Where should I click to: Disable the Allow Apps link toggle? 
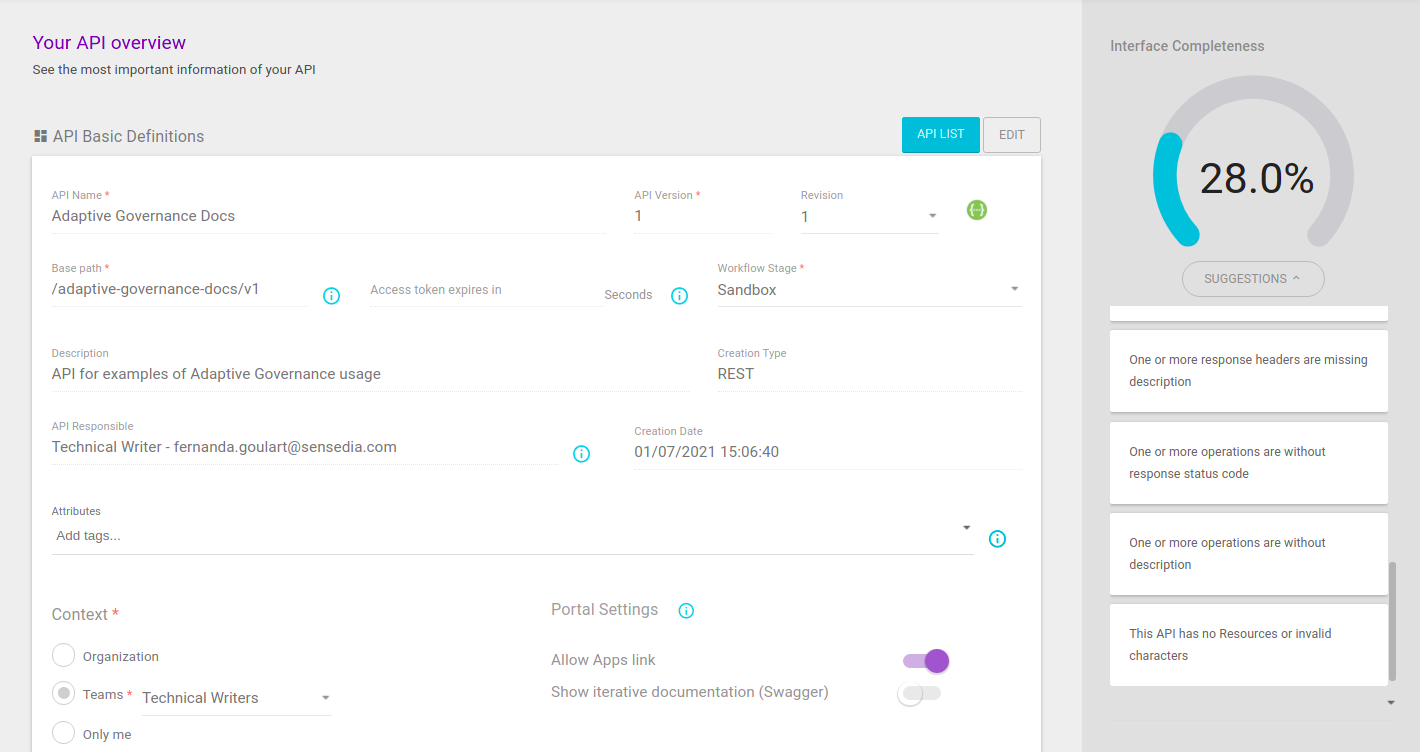point(925,661)
